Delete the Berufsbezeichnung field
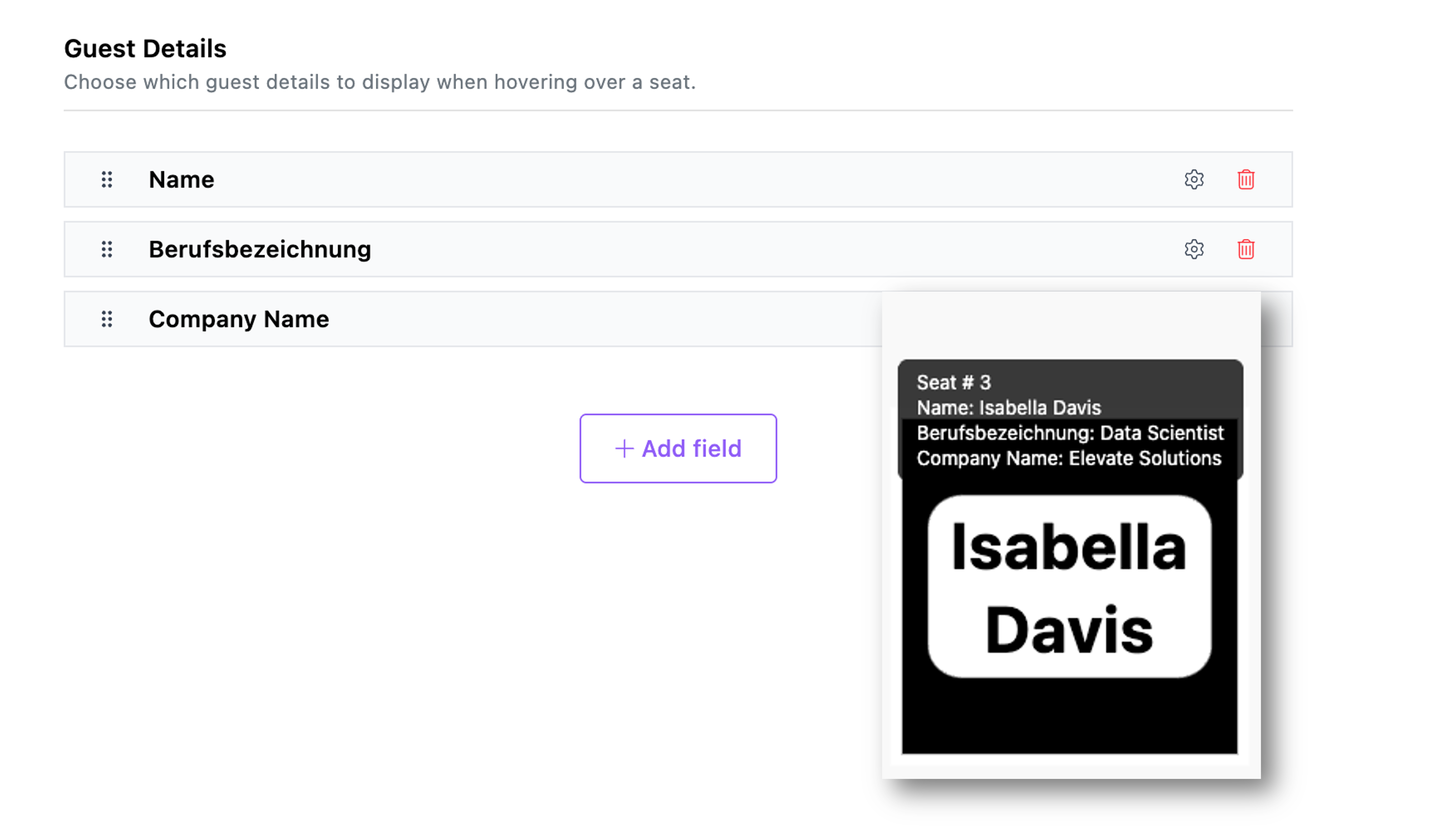 (x=1245, y=249)
